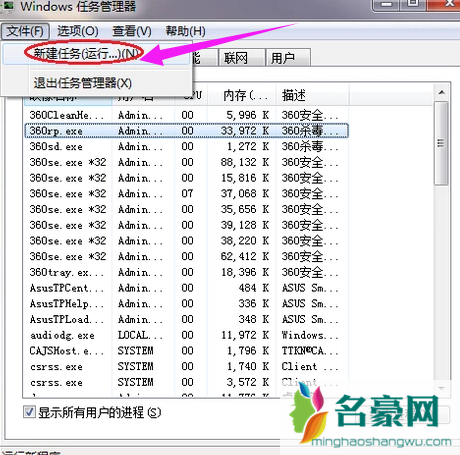Select the 360CleanHe... process row
Image resolution: width=460 pixels, height=455 pixels.
point(187,115)
